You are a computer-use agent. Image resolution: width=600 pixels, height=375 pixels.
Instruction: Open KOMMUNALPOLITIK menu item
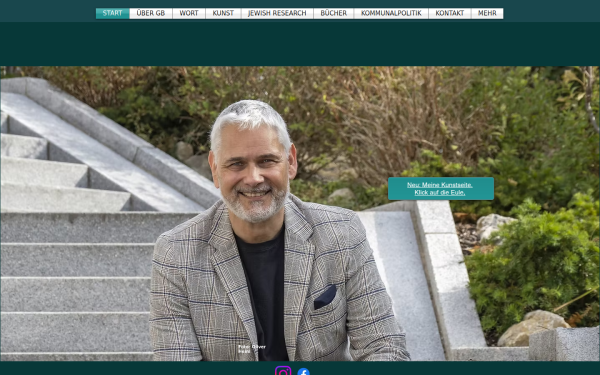391,13
